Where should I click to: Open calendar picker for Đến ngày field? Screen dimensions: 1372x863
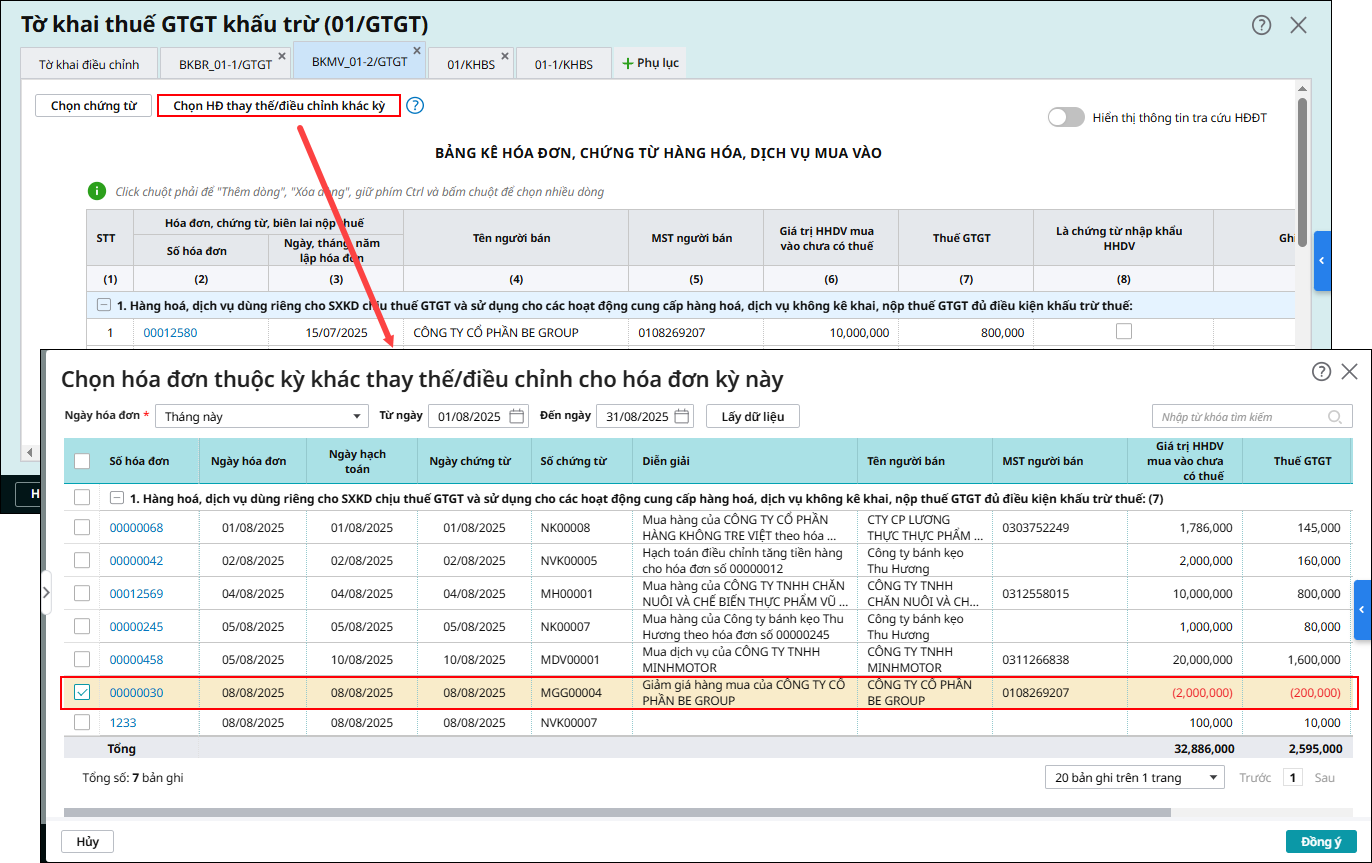pyautogui.click(x=682, y=417)
